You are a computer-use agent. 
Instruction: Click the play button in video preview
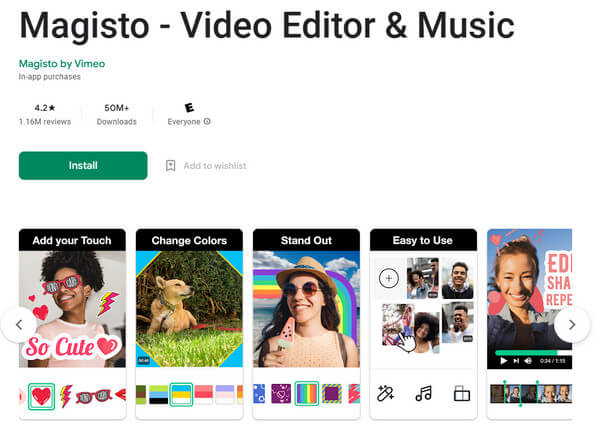tap(504, 361)
